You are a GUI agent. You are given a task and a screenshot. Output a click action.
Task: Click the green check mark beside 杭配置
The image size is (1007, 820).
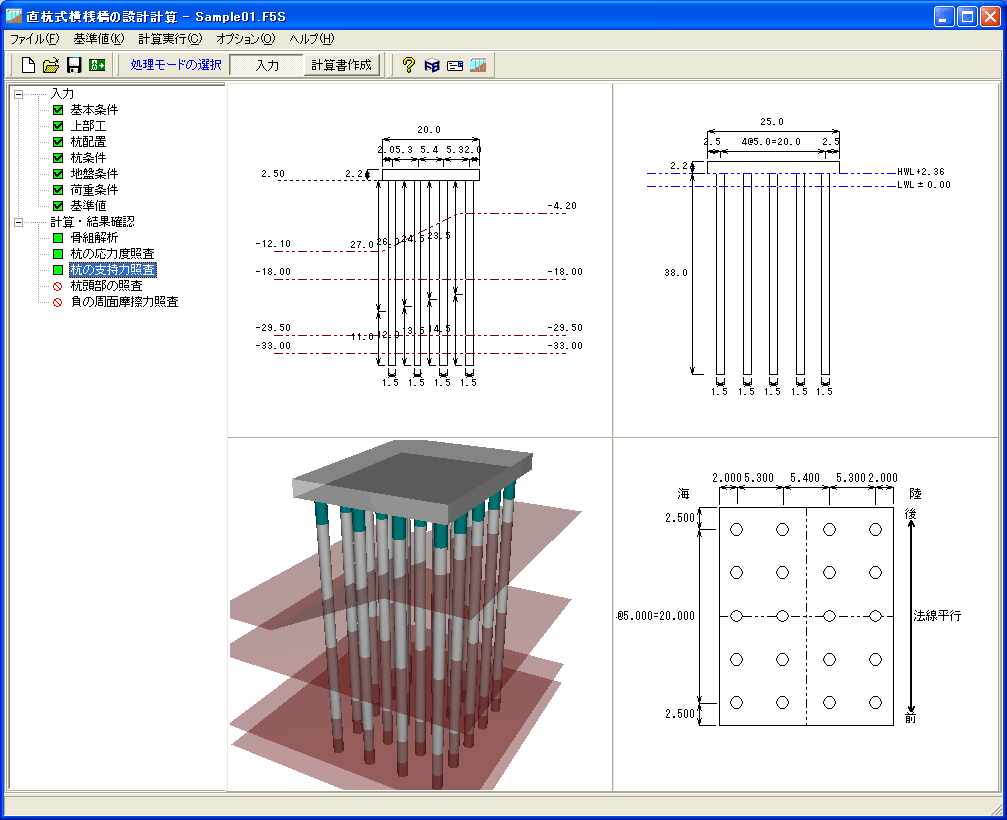tap(58, 142)
